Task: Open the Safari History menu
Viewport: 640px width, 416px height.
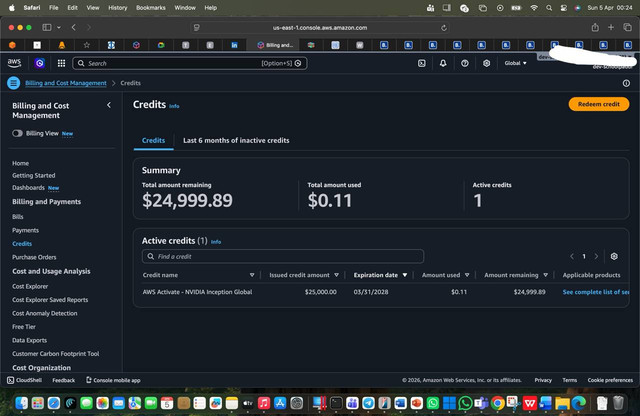Action: (118, 8)
